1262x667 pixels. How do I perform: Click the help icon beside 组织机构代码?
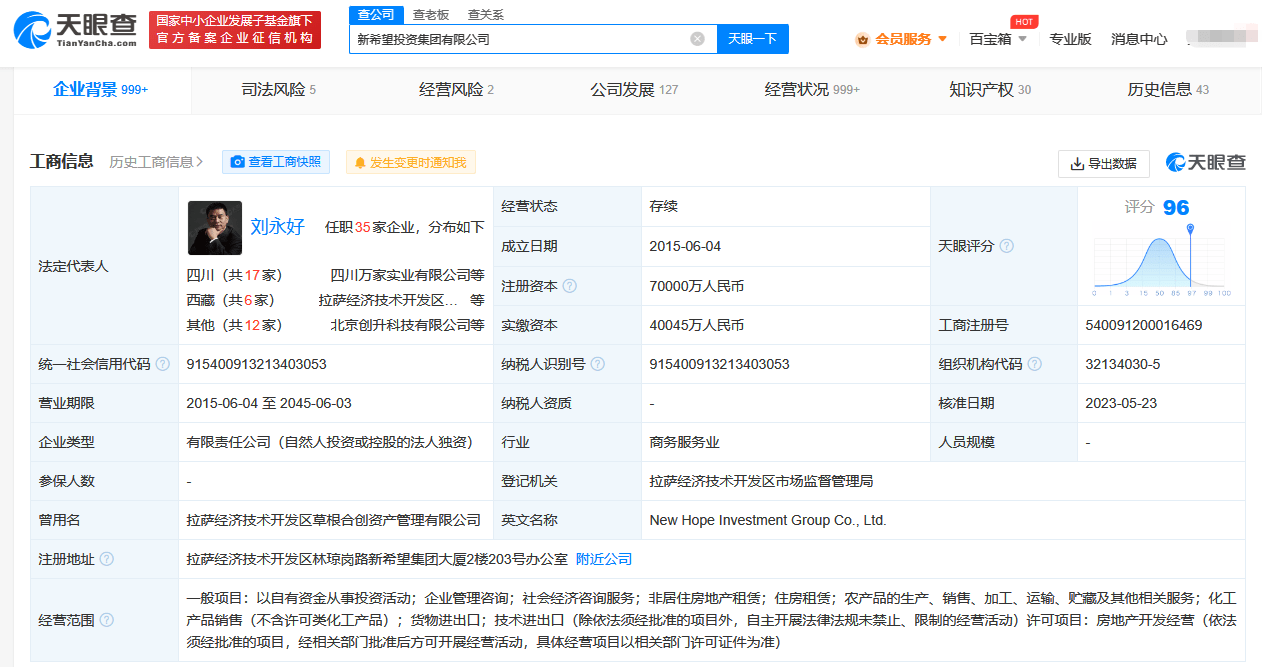point(1035,364)
